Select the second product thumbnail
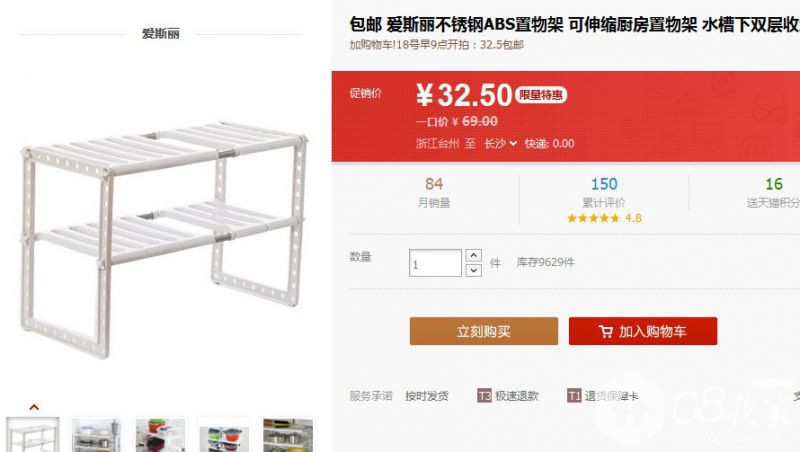The width and height of the screenshot is (800, 452). pyautogui.click(x=96, y=435)
